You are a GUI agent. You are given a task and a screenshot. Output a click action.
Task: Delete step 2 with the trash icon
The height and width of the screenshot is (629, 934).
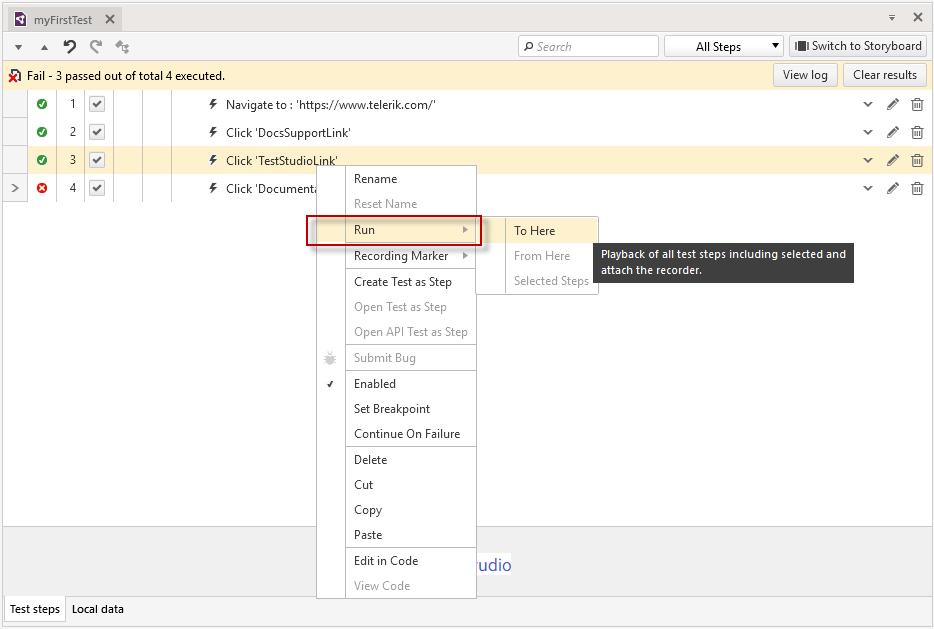click(917, 132)
